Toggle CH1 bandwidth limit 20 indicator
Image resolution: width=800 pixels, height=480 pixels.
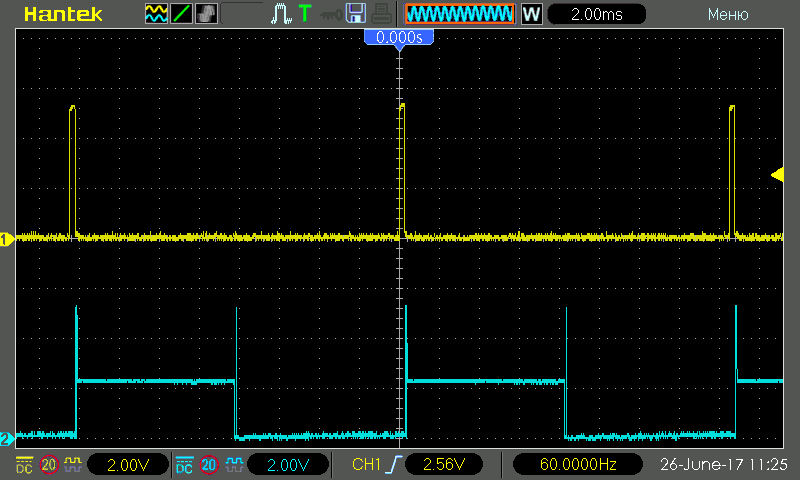48,465
